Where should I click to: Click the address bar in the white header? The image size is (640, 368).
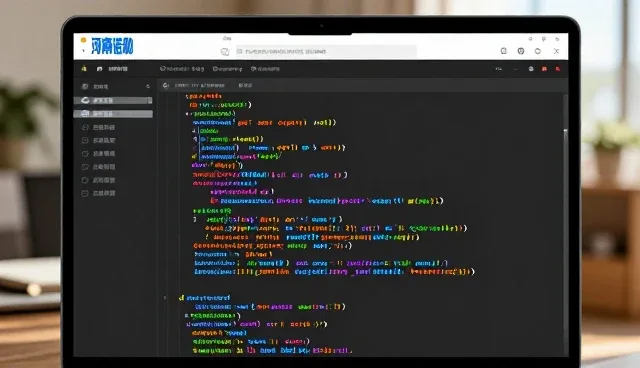[326, 51]
